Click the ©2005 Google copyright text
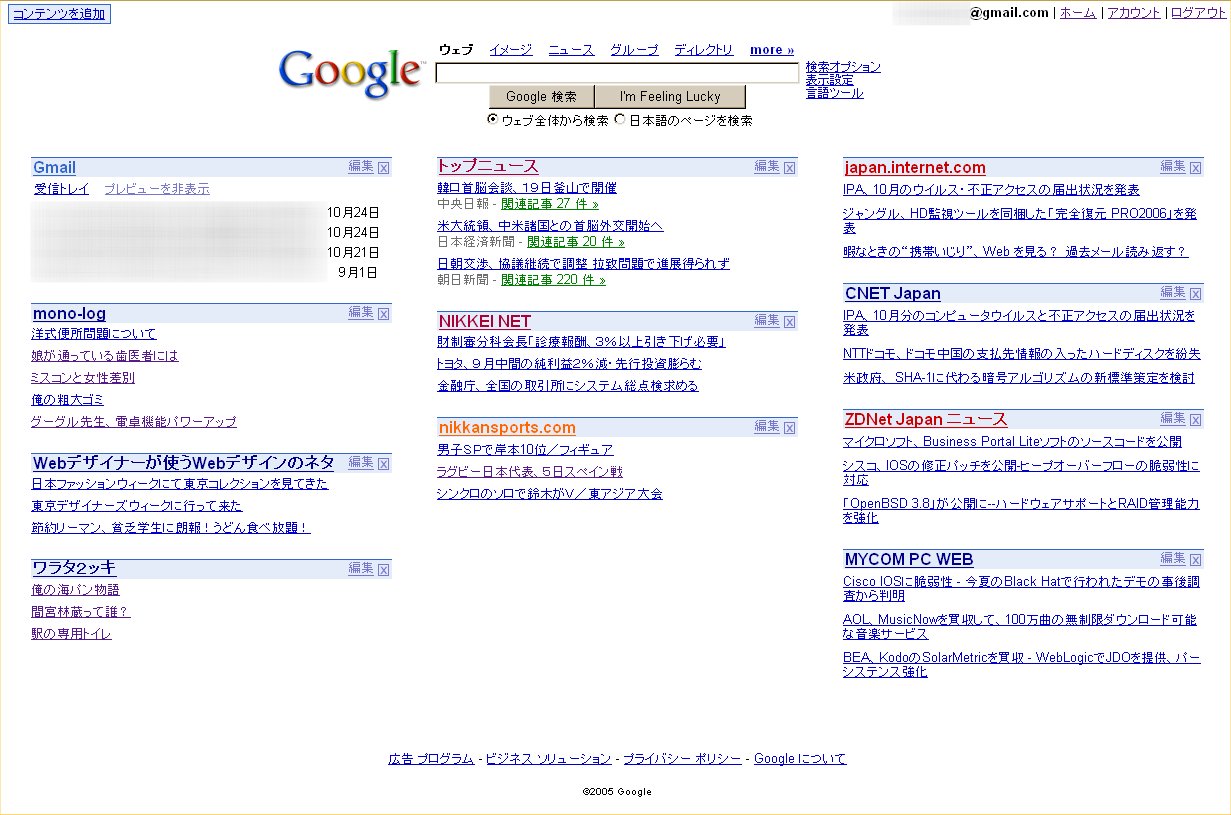1231x815 pixels. click(x=617, y=792)
